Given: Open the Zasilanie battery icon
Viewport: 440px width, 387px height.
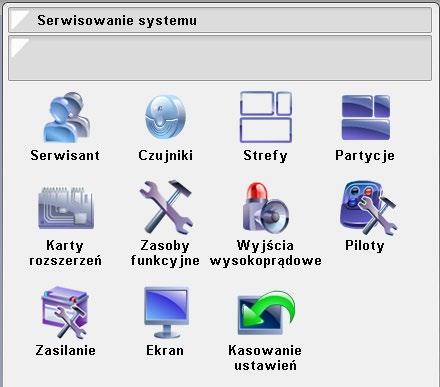Looking at the screenshot, I should pyautogui.click(x=65, y=312).
